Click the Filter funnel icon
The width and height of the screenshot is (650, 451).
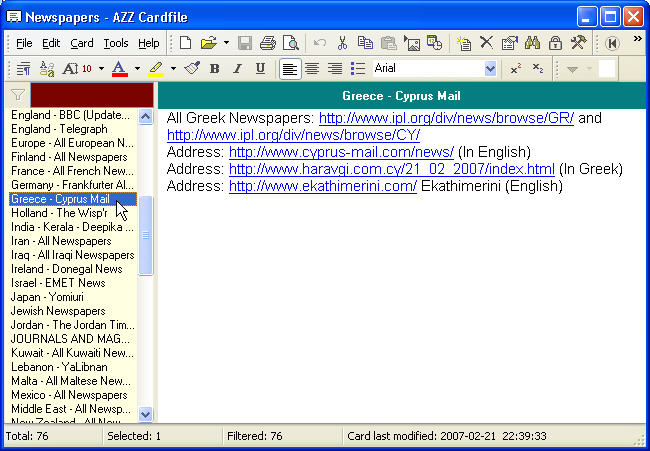point(17,95)
